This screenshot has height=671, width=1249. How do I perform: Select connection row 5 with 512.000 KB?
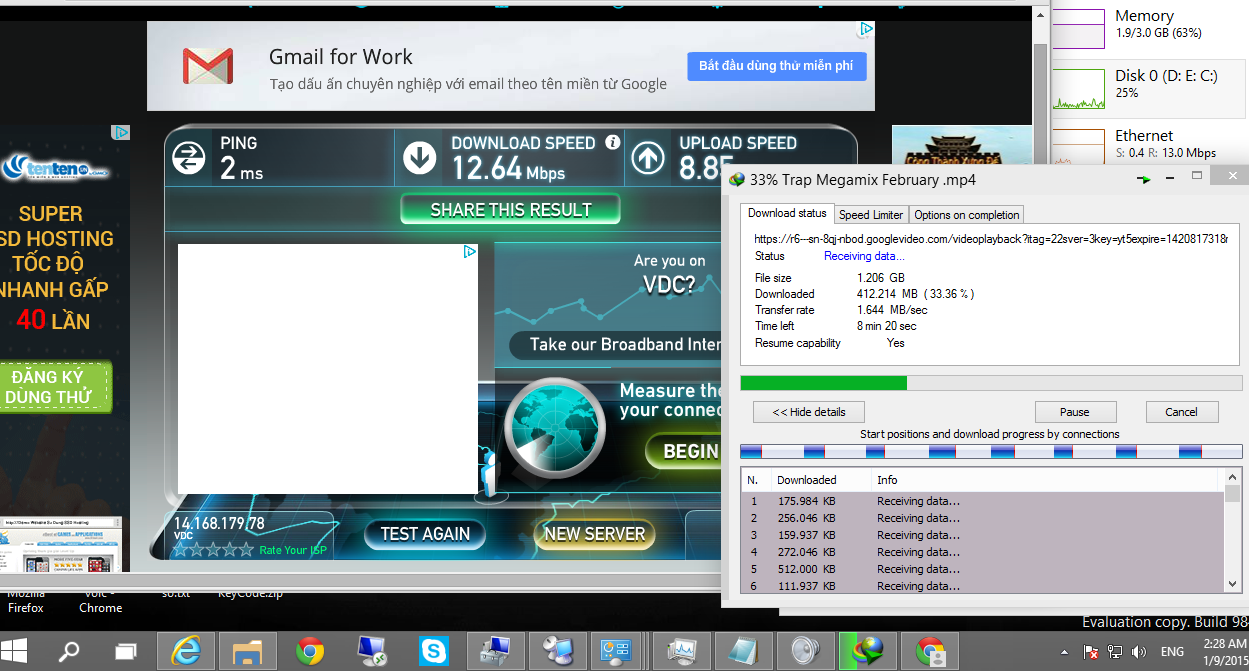click(982, 569)
